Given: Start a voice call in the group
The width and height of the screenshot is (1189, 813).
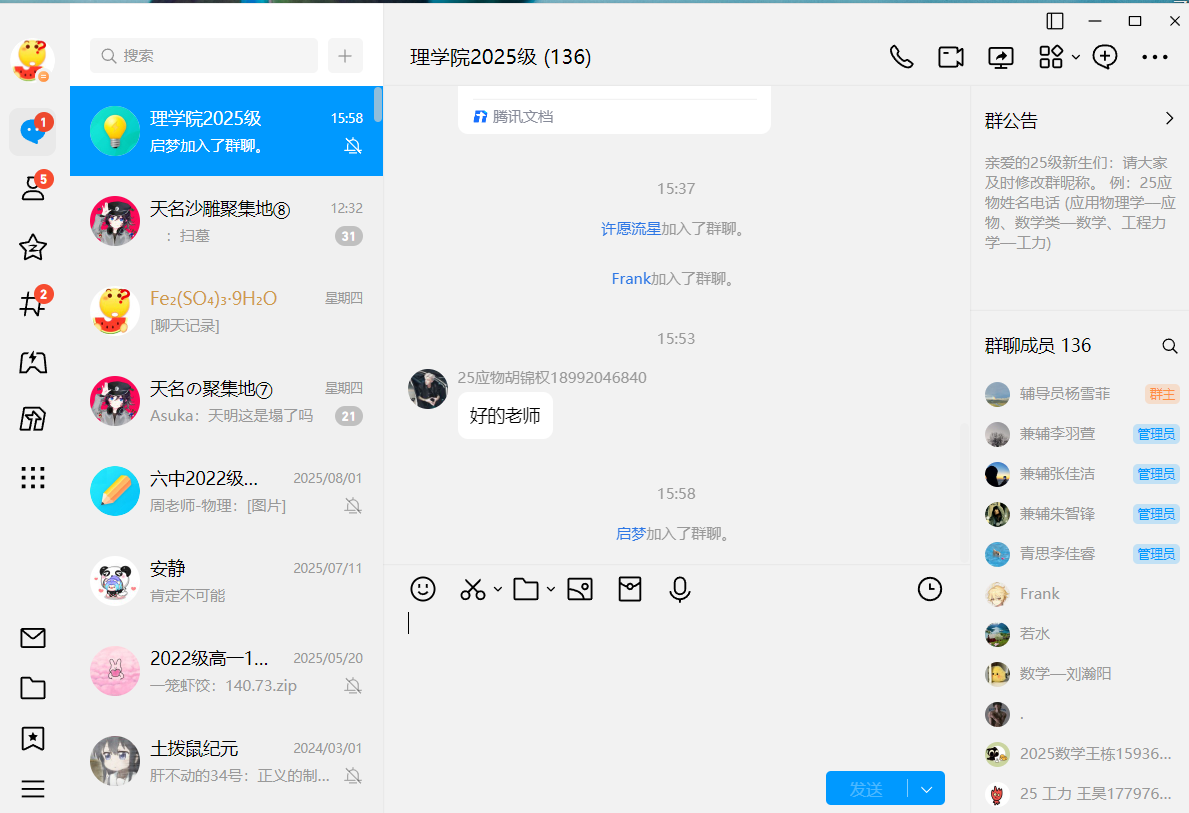Looking at the screenshot, I should coord(901,57).
